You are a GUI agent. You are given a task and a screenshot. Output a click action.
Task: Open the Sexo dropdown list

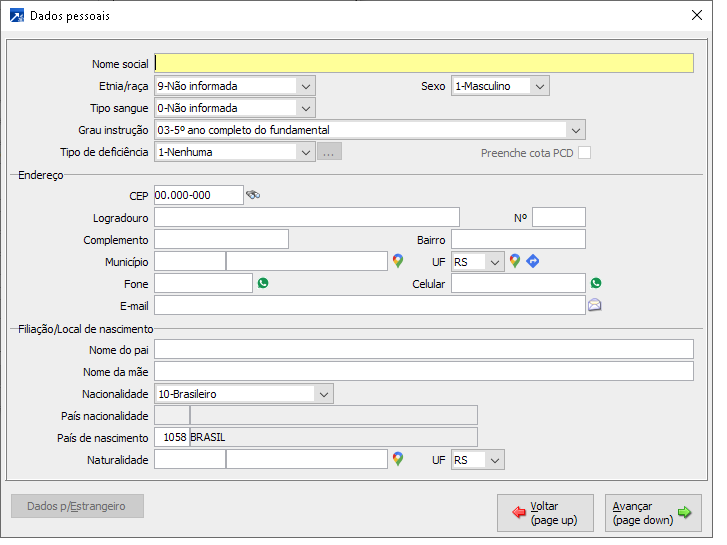click(540, 86)
